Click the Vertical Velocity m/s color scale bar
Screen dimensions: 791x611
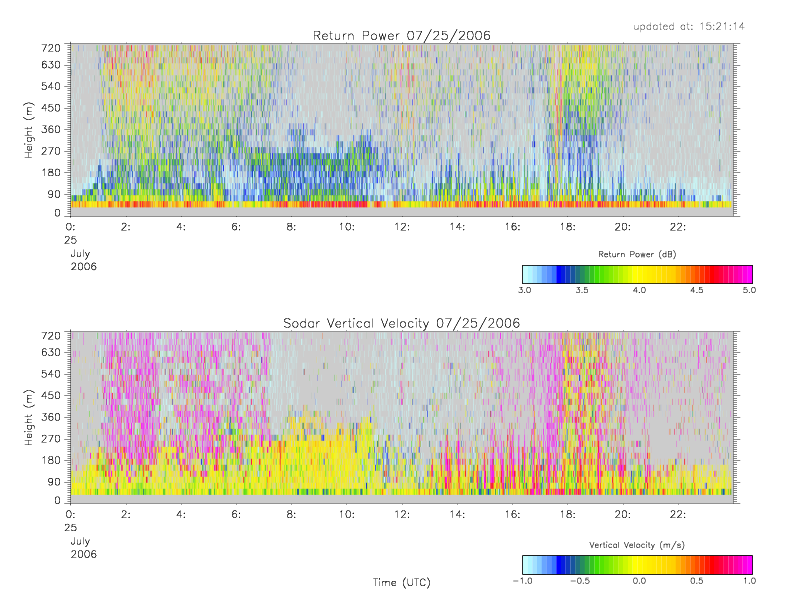click(x=637, y=565)
